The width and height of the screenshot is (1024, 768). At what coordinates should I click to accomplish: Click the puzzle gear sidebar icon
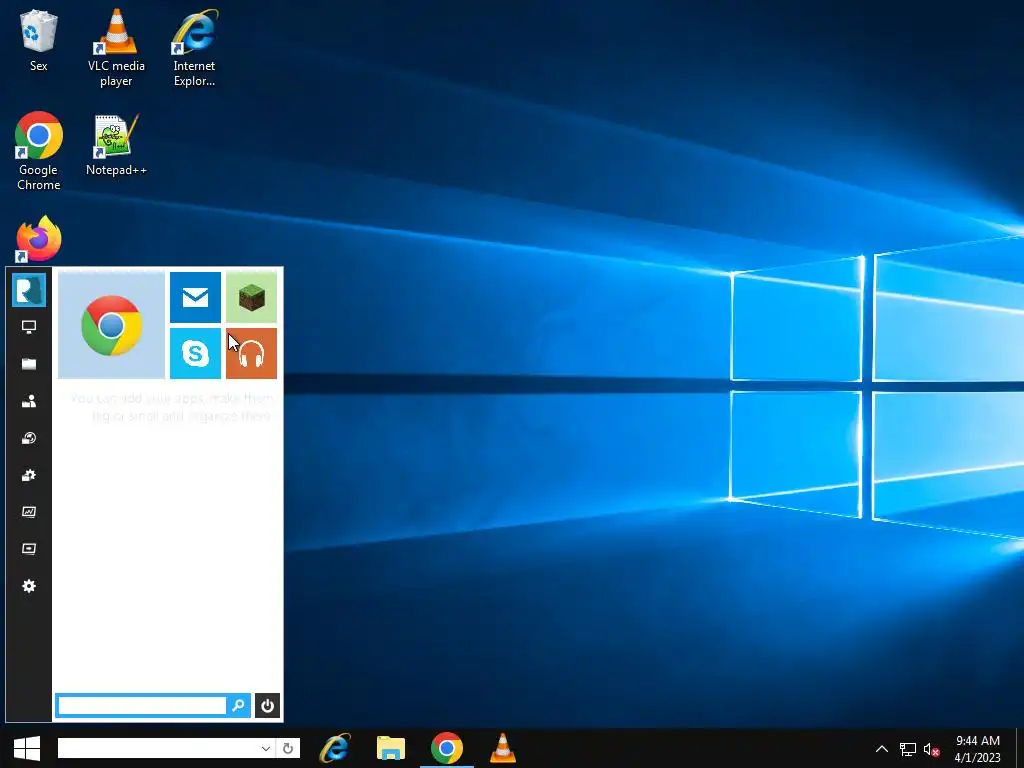point(29,475)
